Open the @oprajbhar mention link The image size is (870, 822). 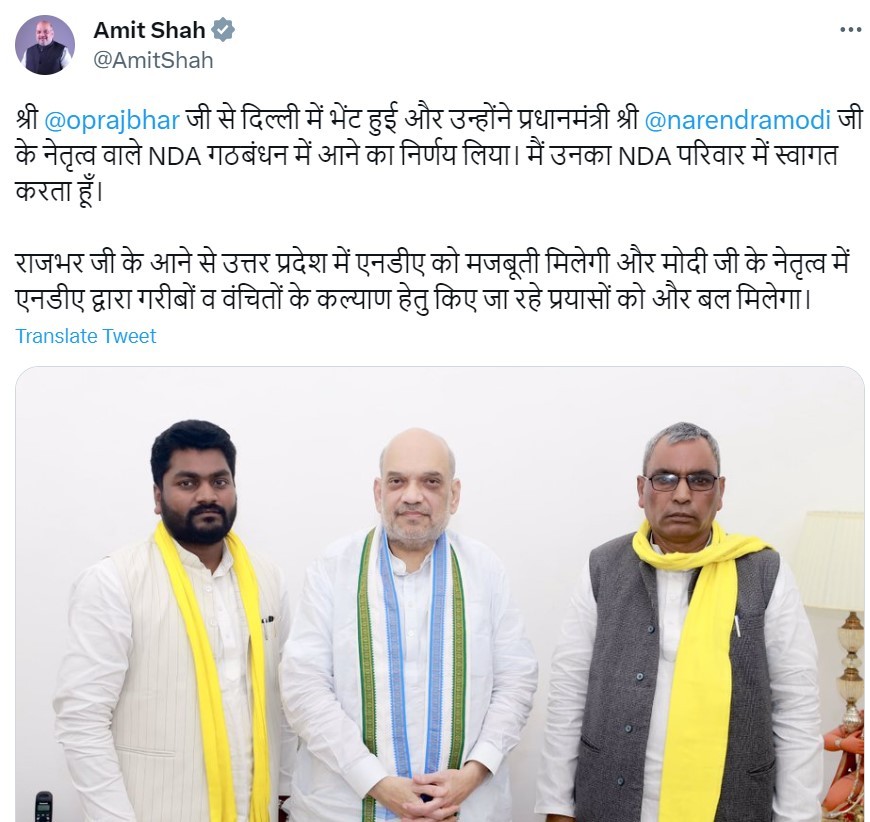[112, 120]
